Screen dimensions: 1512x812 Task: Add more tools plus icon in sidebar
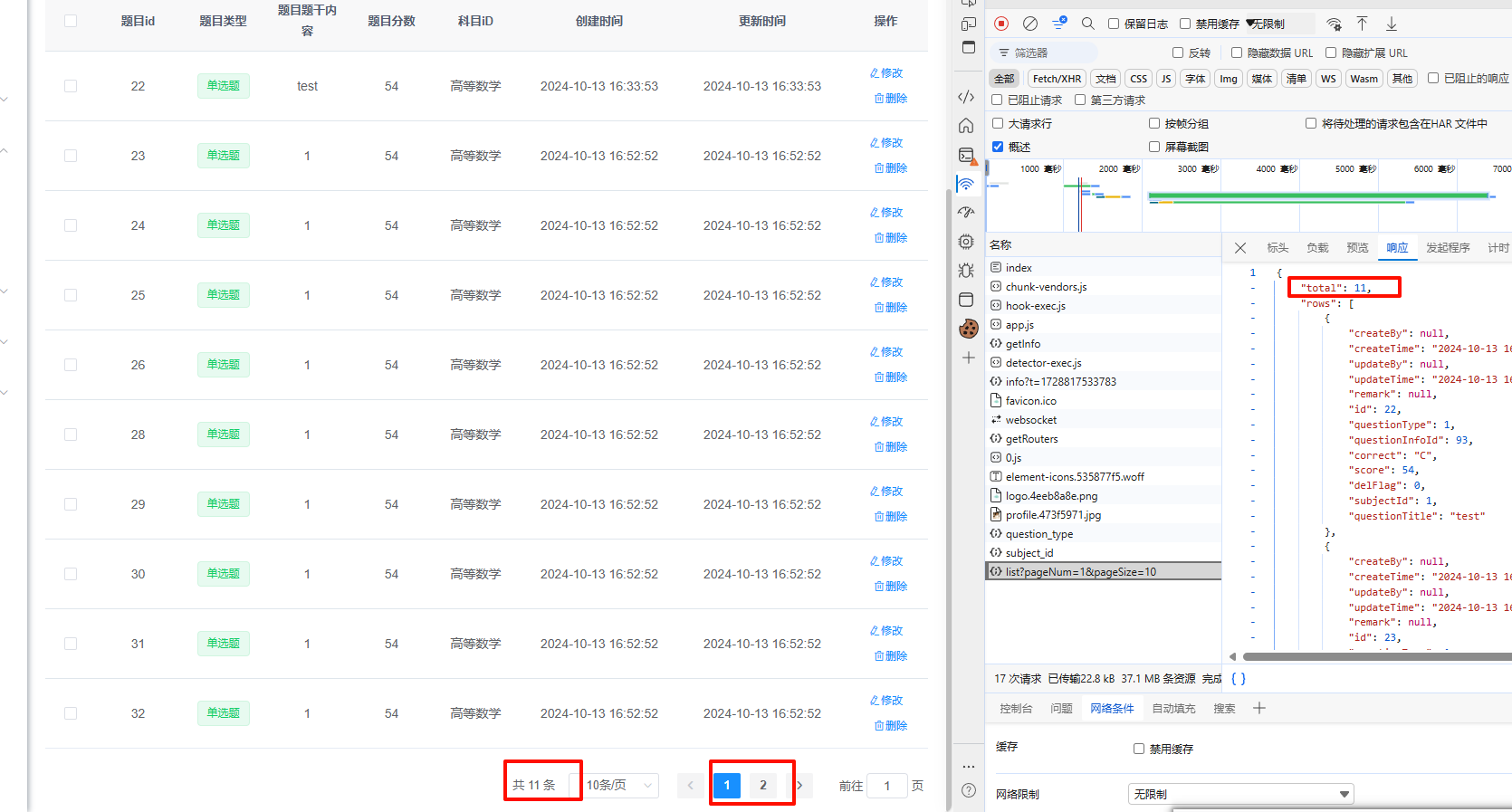pos(968,358)
